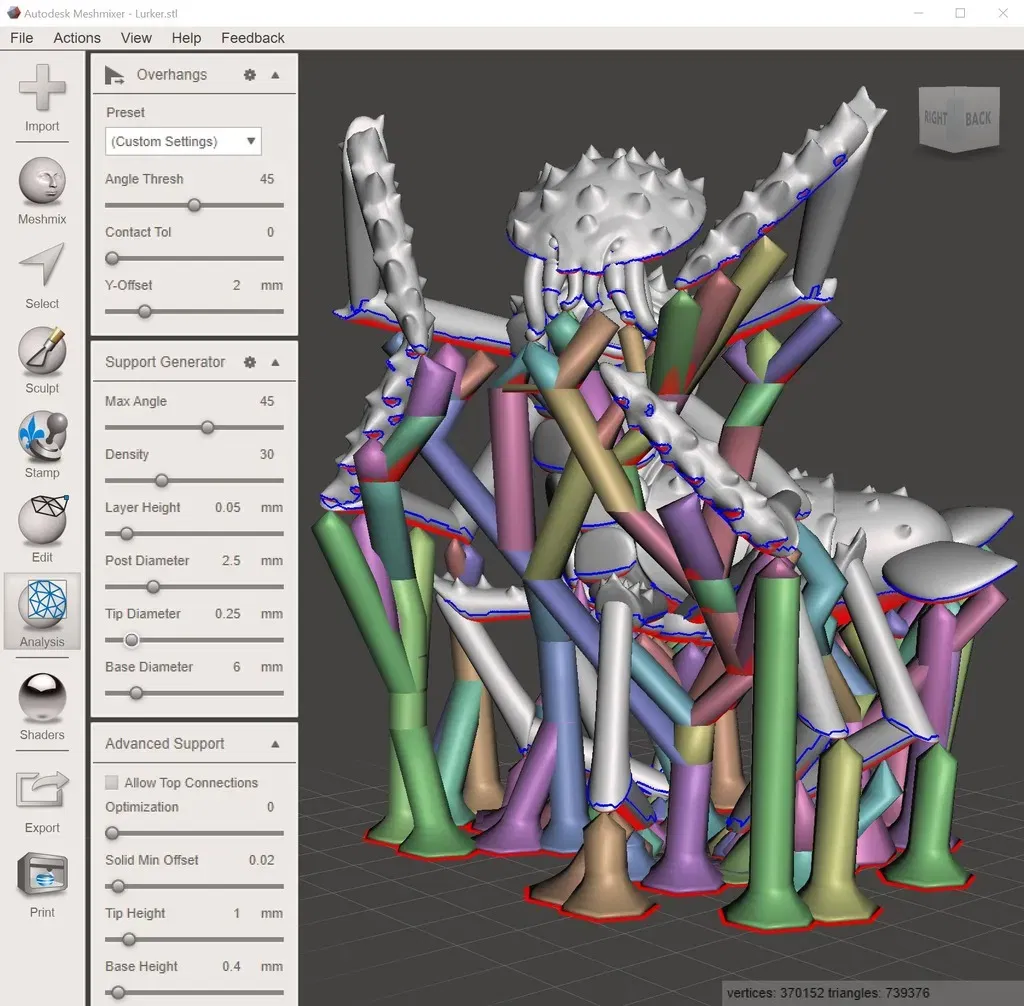Open the Help menu
The height and width of the screenshot is (1006, 1024).
coord(186,38)
